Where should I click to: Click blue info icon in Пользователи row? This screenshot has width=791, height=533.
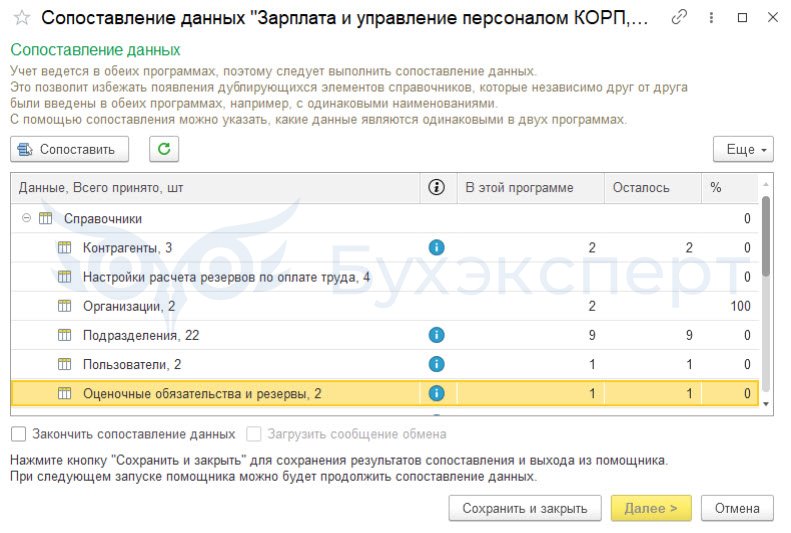click(x=436, y=364)
